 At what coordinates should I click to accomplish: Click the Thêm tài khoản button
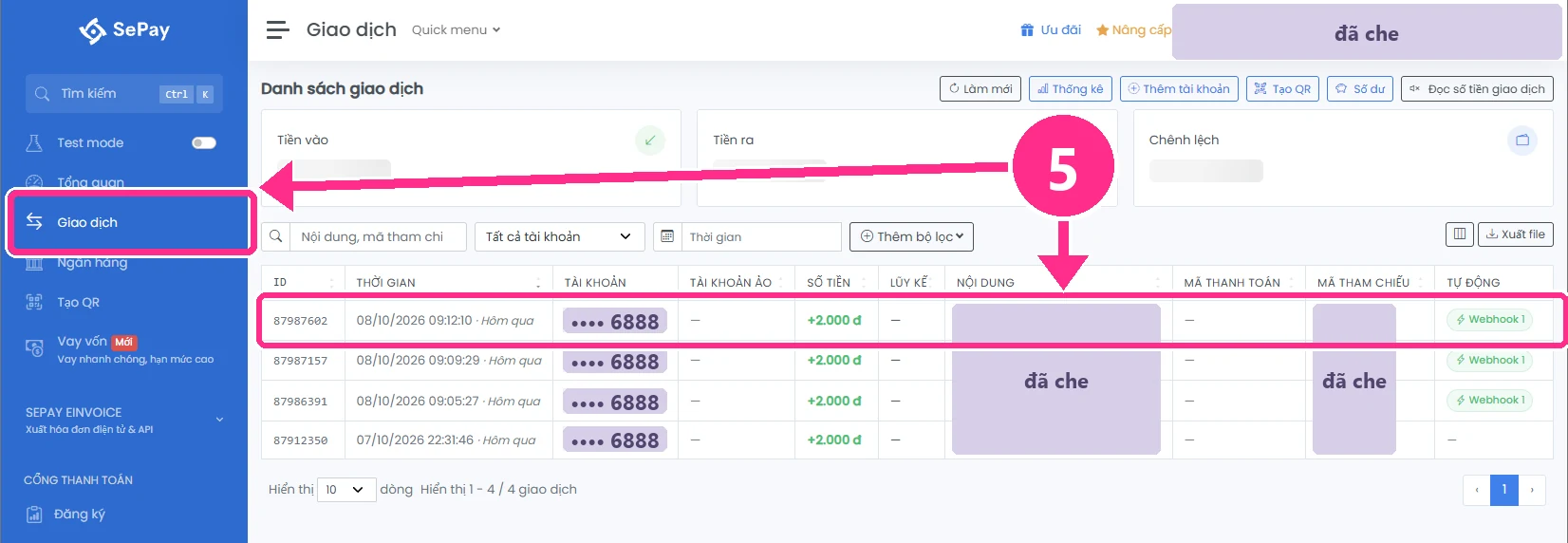(1179, 88)
